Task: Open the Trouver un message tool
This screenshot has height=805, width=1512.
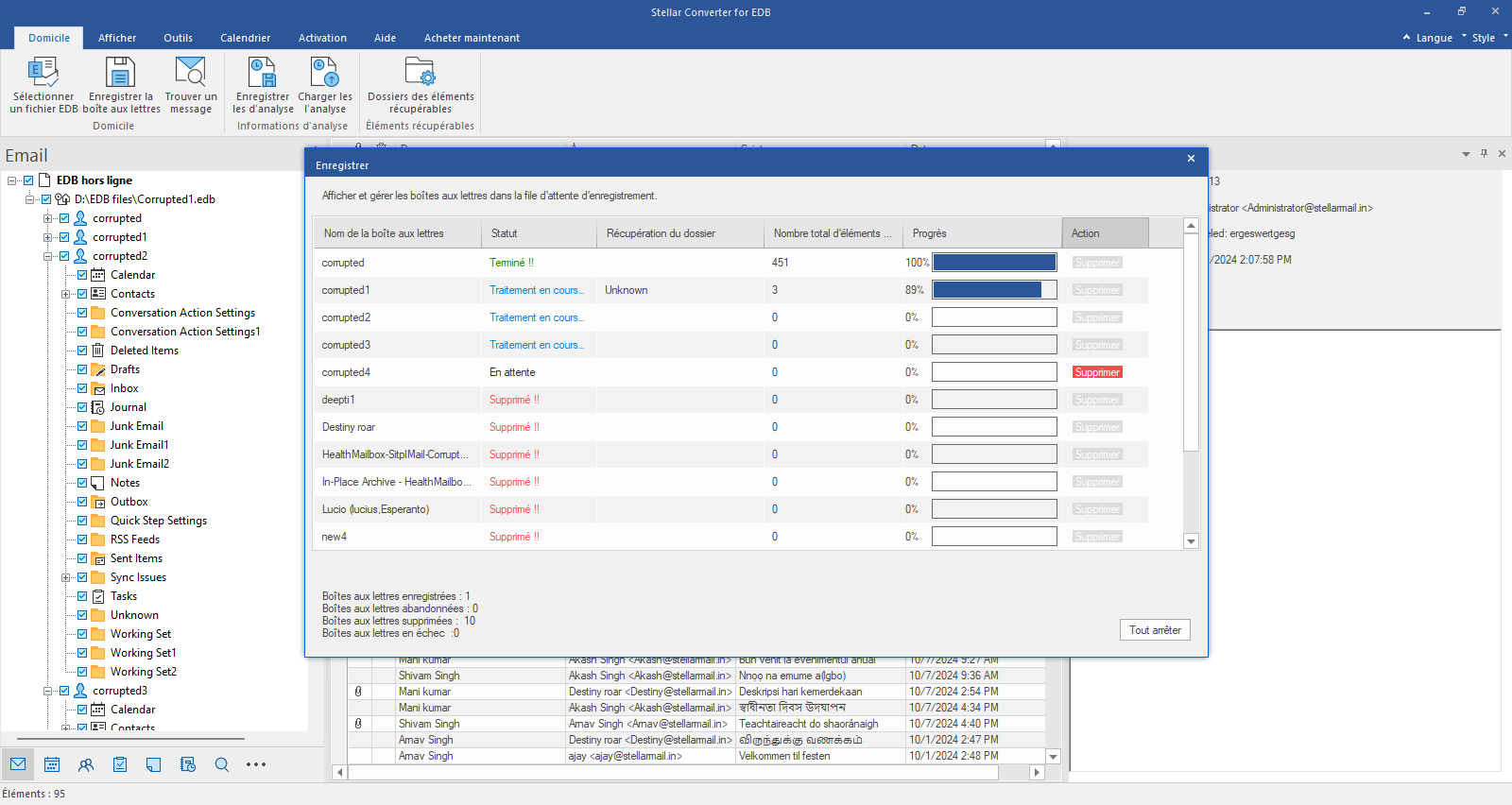Action: 190,74
